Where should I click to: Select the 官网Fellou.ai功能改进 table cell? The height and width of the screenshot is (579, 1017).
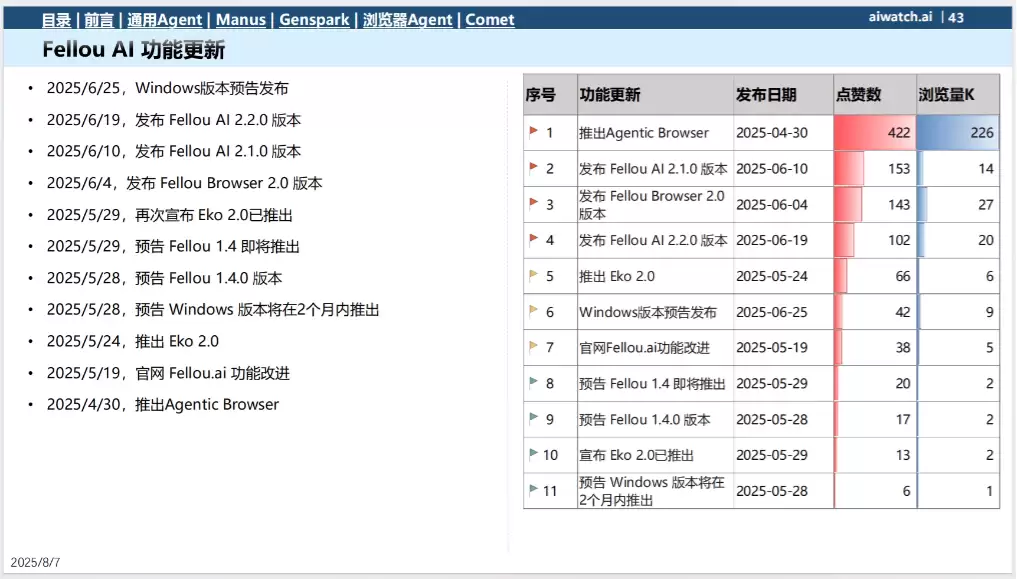click(x=655, y=348)
